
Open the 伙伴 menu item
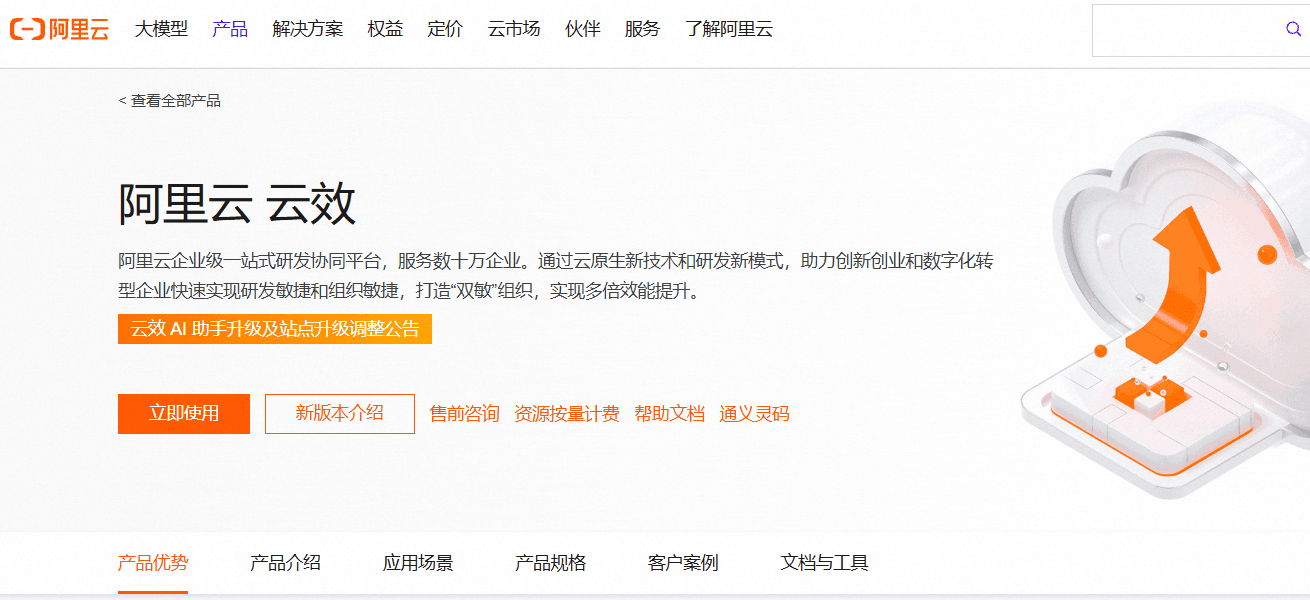pos(582,30)
